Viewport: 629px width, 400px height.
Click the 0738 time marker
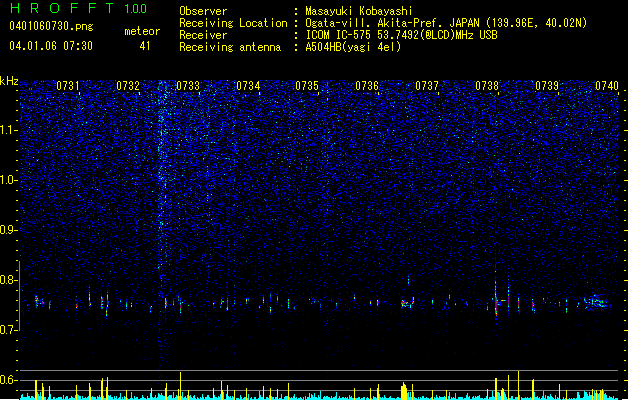(x=487, y=86)
